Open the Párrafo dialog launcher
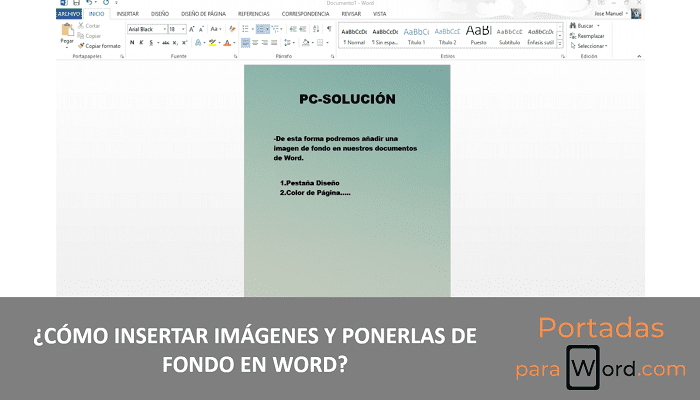The height and width of the screenshot is (400, 700). pos(333,57)
